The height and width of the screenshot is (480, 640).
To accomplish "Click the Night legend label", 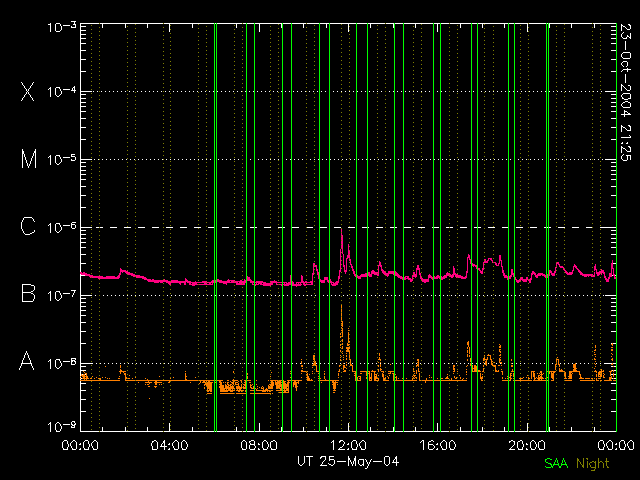I will [x=593, y=464].
